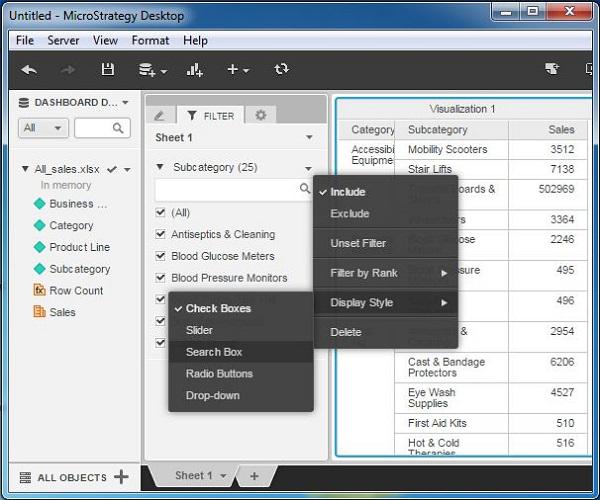Image resolution: width=600 pixels, height=500 pixels.
Task: Click the plus icon beside ALL OBJECTS
Action: (x=121, y=477)
